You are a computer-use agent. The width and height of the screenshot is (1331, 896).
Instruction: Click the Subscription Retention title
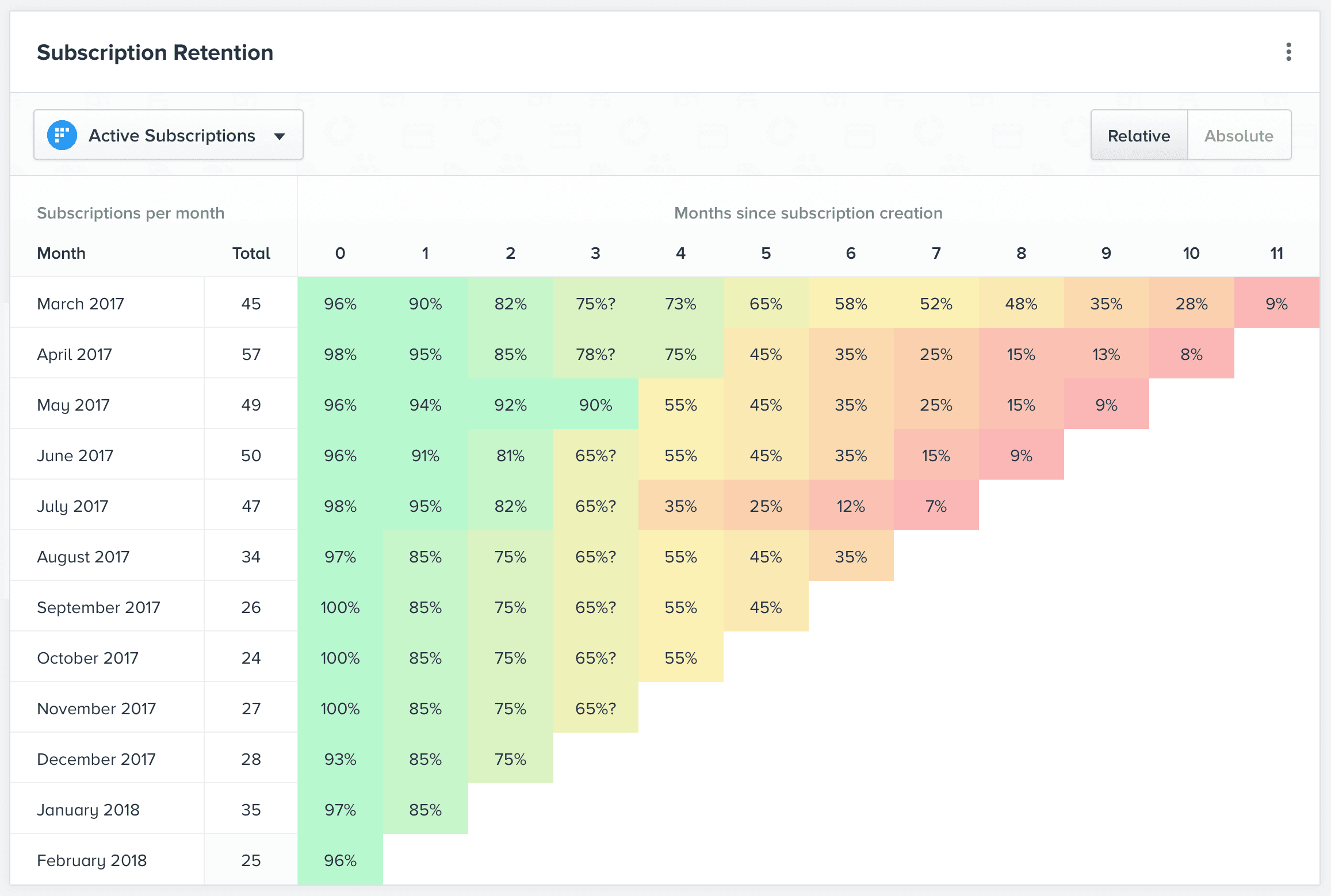click(155, 52)
